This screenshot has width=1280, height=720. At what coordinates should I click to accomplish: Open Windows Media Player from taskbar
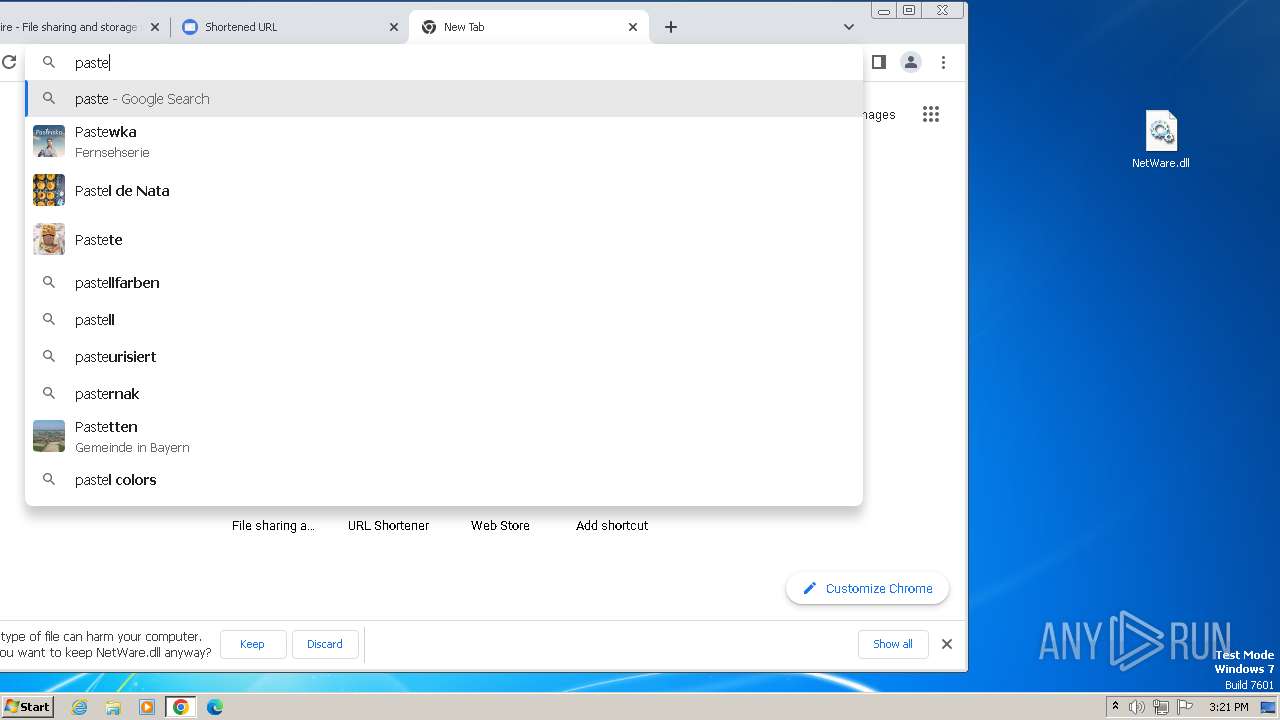pyautogui.click(x=147, y=707)
